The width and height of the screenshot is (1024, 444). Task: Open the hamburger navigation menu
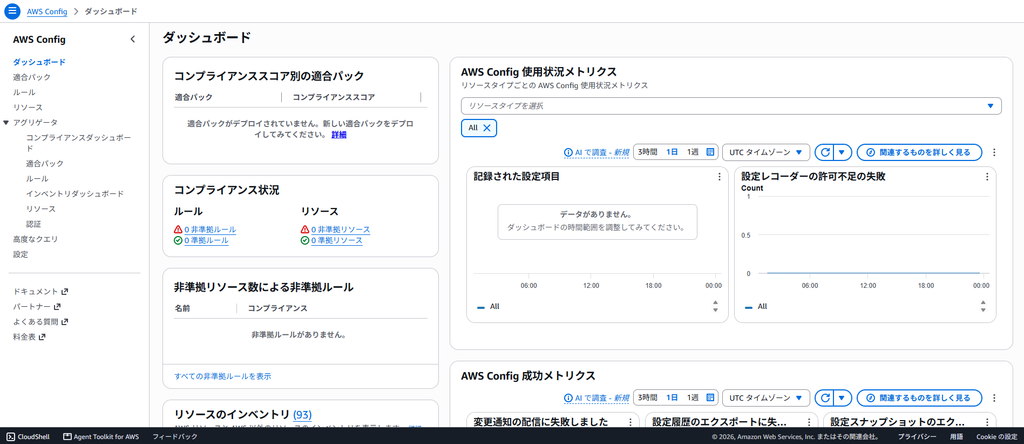point(12,11)
